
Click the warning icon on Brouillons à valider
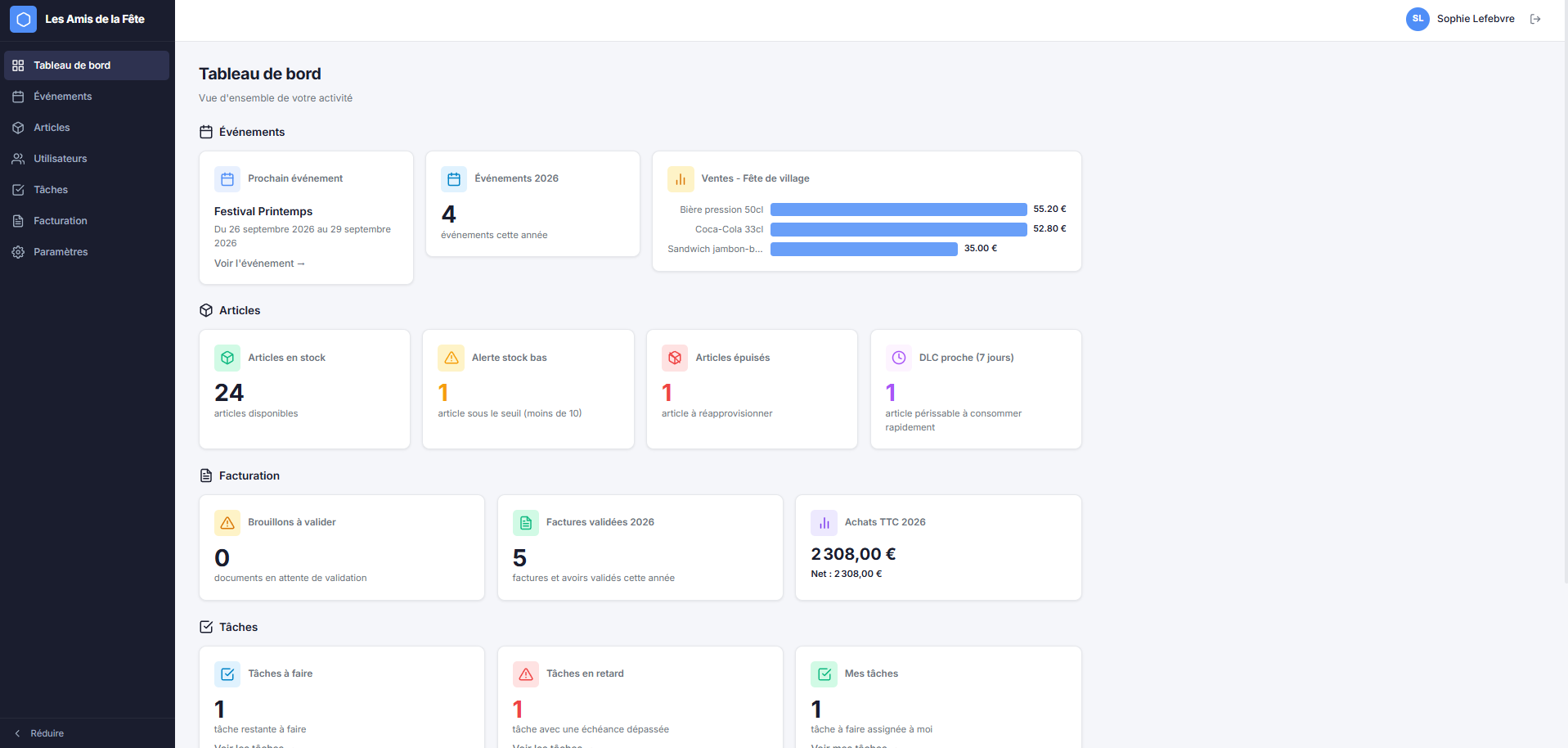click(x=227, y=522)
